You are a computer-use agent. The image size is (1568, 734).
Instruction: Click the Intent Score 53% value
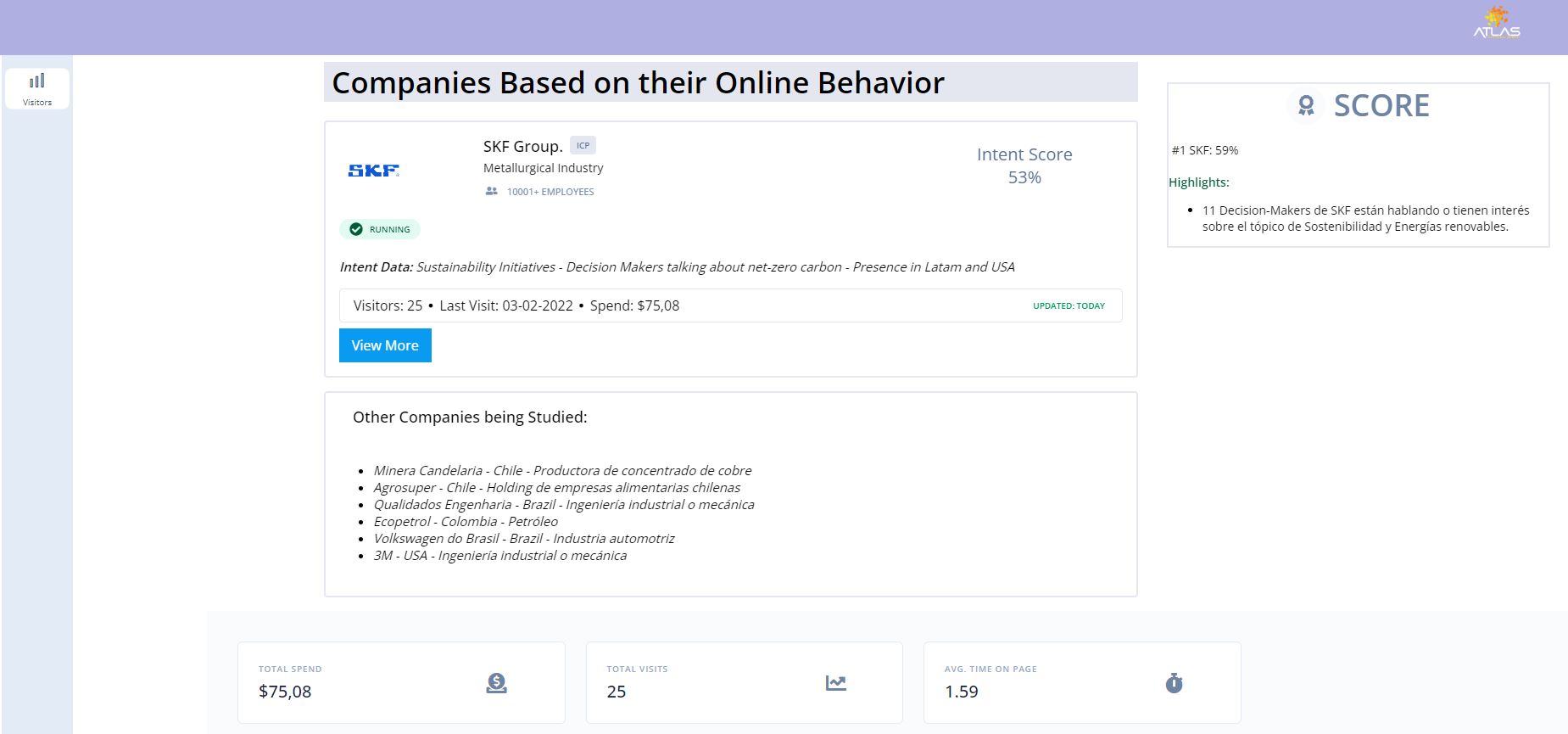pos(1024,177)
